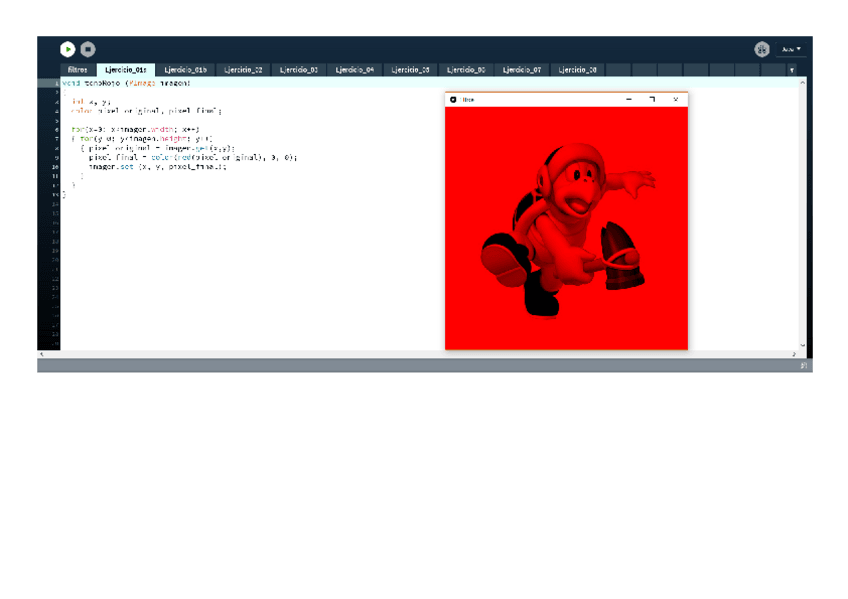Screen dimensions: 848x599
Task: Click the red-tinted monkey image in the sketch window
Action: pos(566,228)
